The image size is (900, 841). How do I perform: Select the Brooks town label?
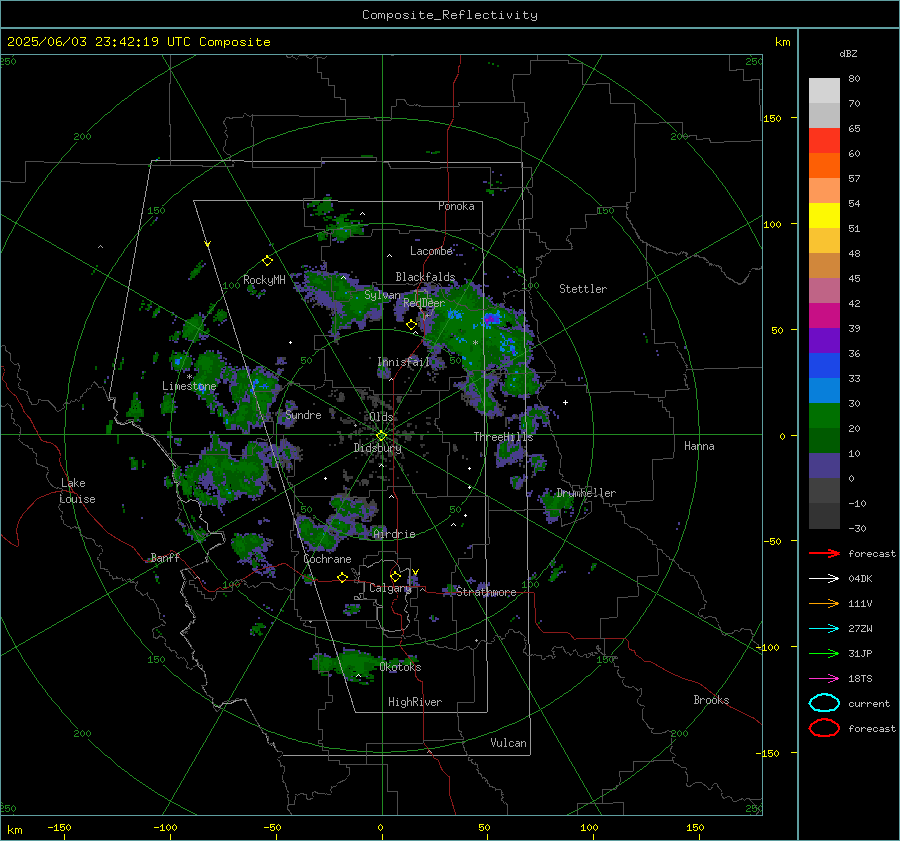coord(711,700)
